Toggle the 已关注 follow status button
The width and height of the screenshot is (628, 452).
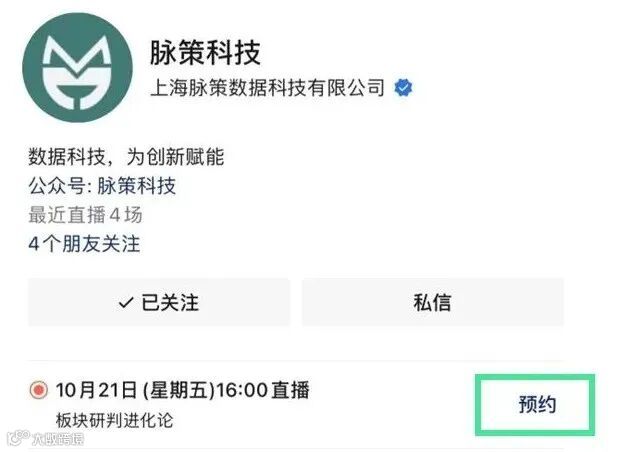click(x=159, y=302)
